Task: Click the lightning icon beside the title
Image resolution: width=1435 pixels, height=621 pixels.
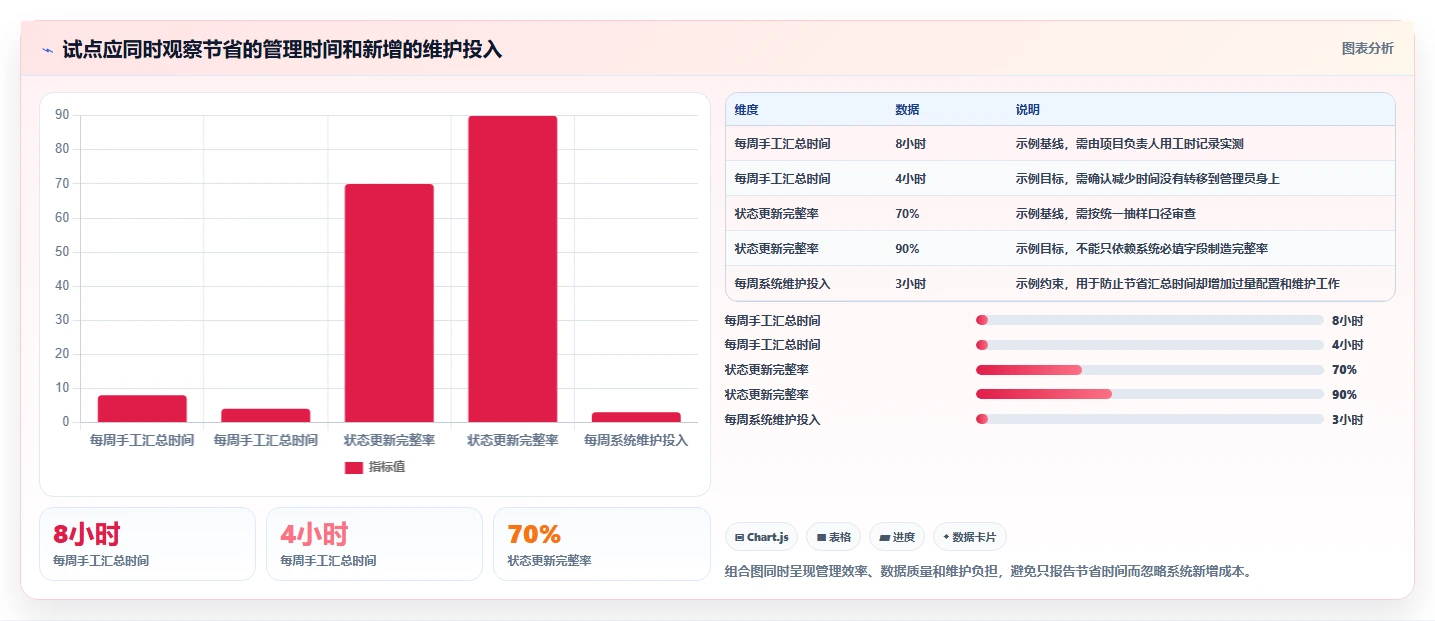Action: (47, 50)
